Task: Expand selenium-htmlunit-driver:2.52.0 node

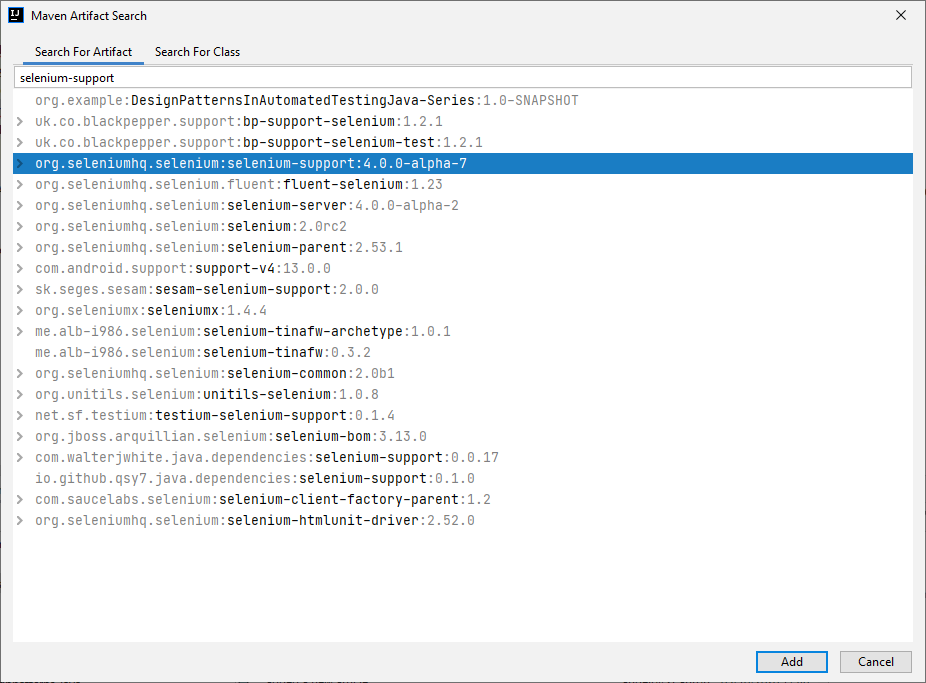Action: (20, 521)
